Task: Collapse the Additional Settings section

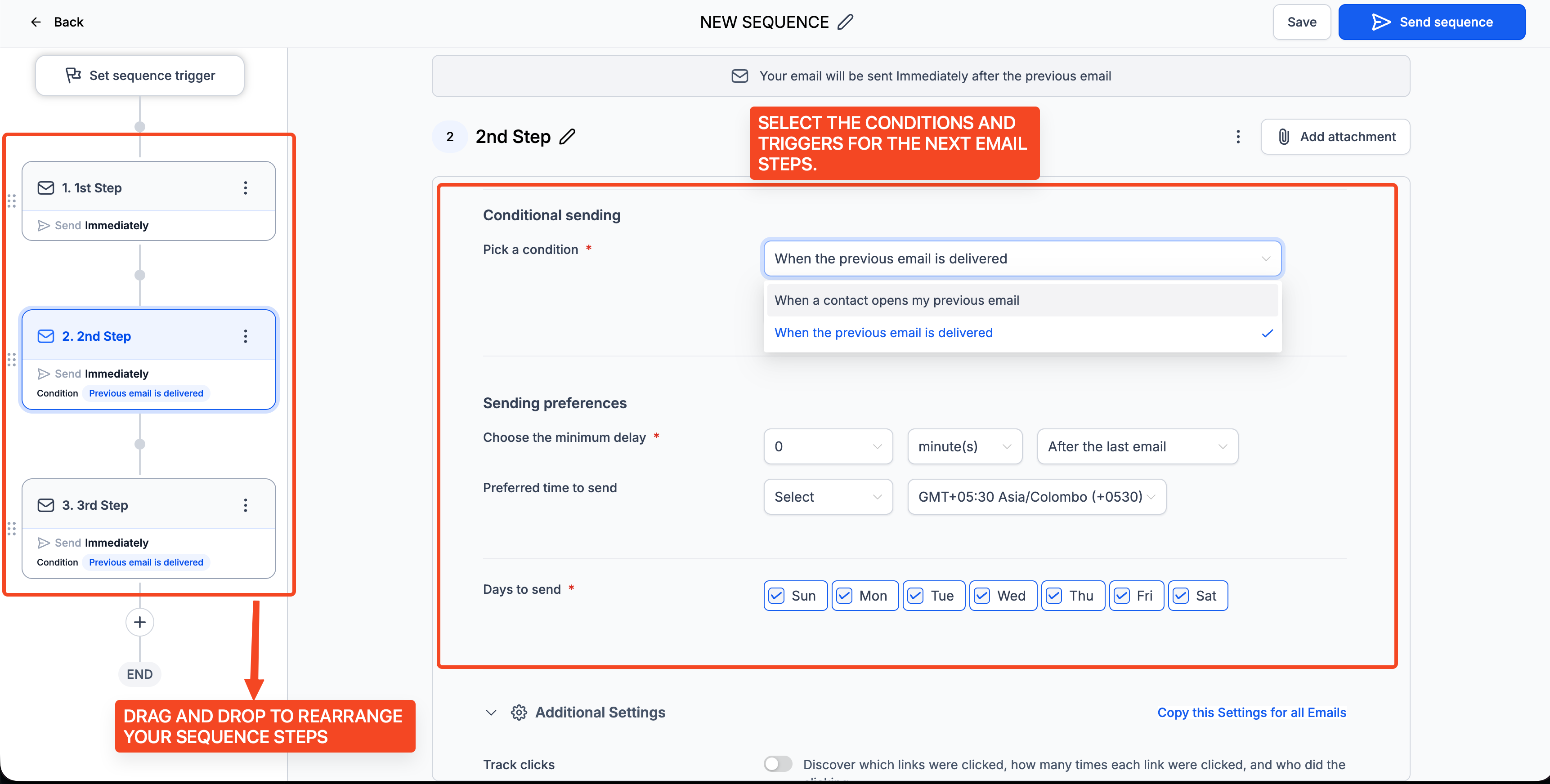Action: tap(491, 713)
